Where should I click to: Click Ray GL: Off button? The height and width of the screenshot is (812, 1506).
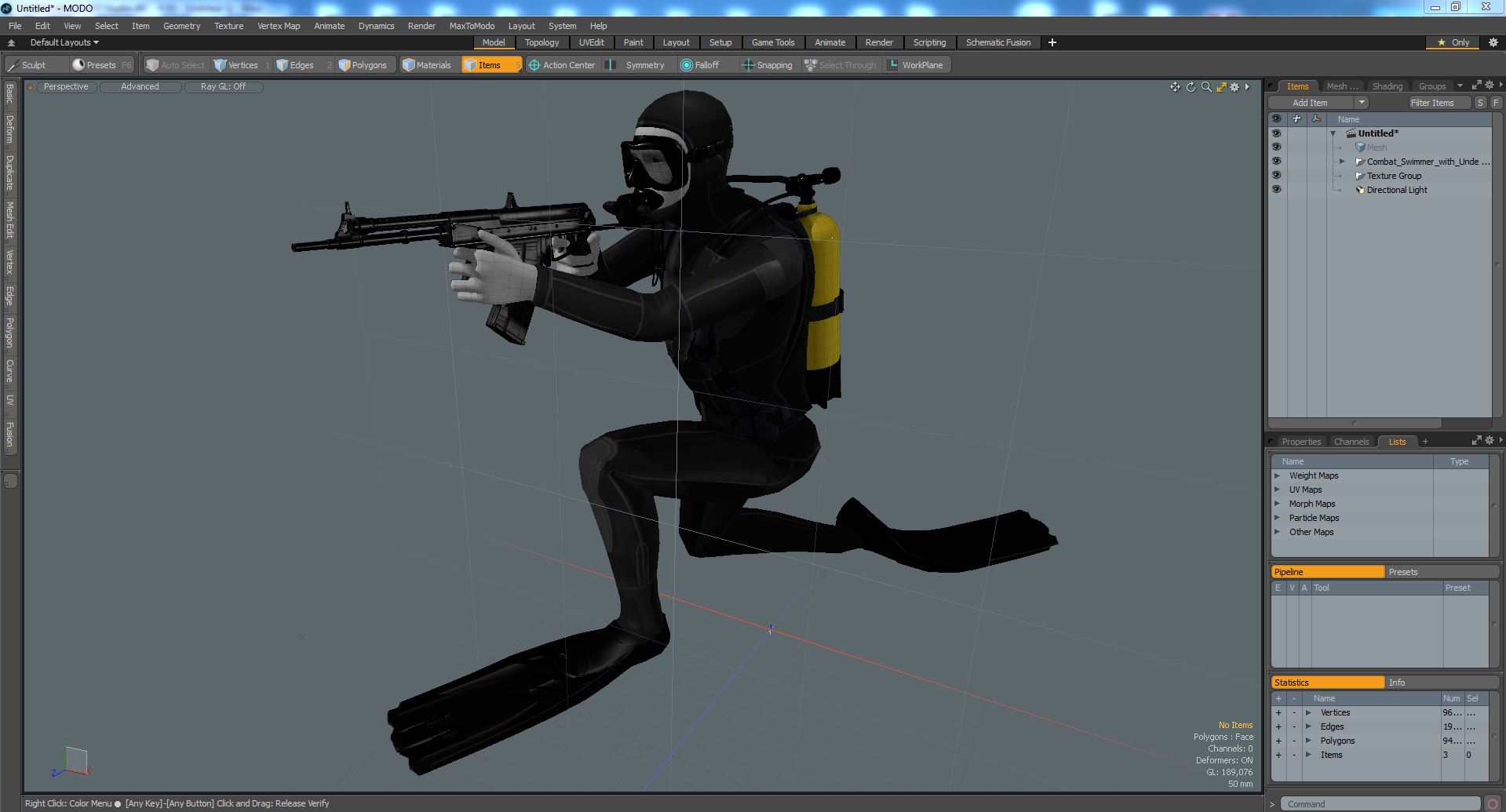click(223, 87)
